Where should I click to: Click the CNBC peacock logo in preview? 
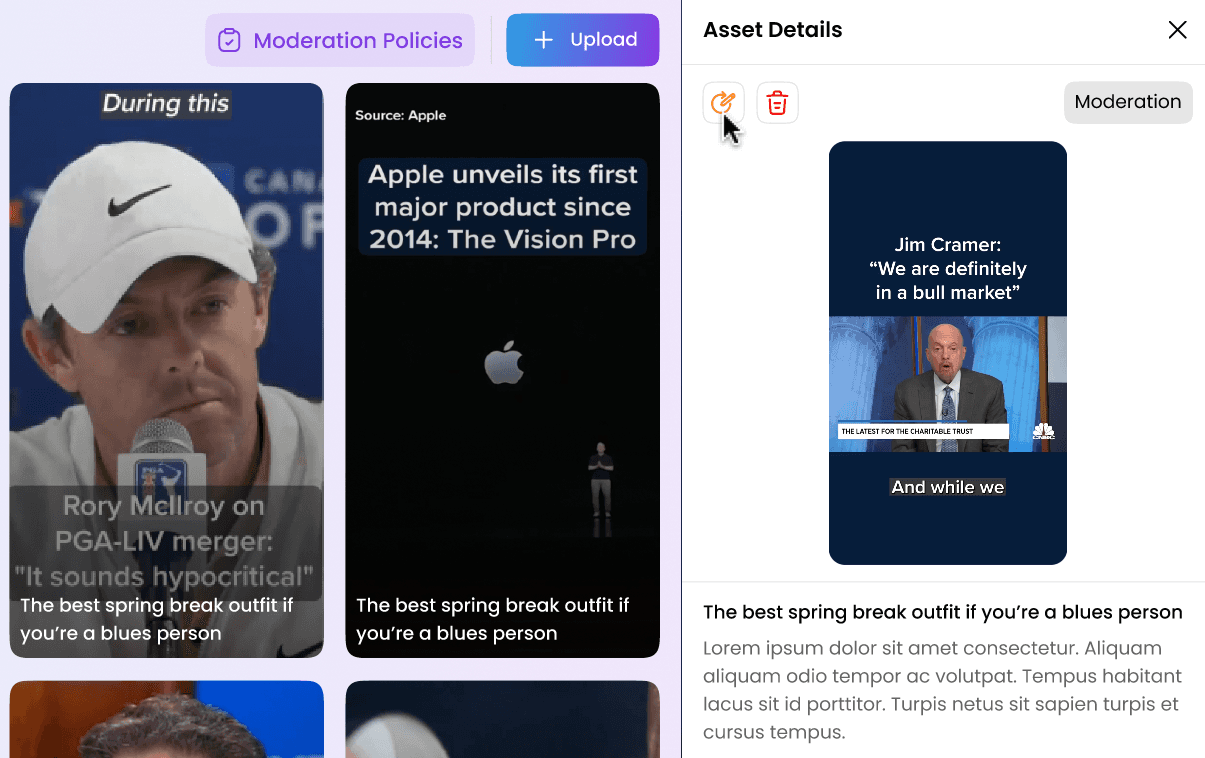pyautogui.click(x=1043, y=431)
